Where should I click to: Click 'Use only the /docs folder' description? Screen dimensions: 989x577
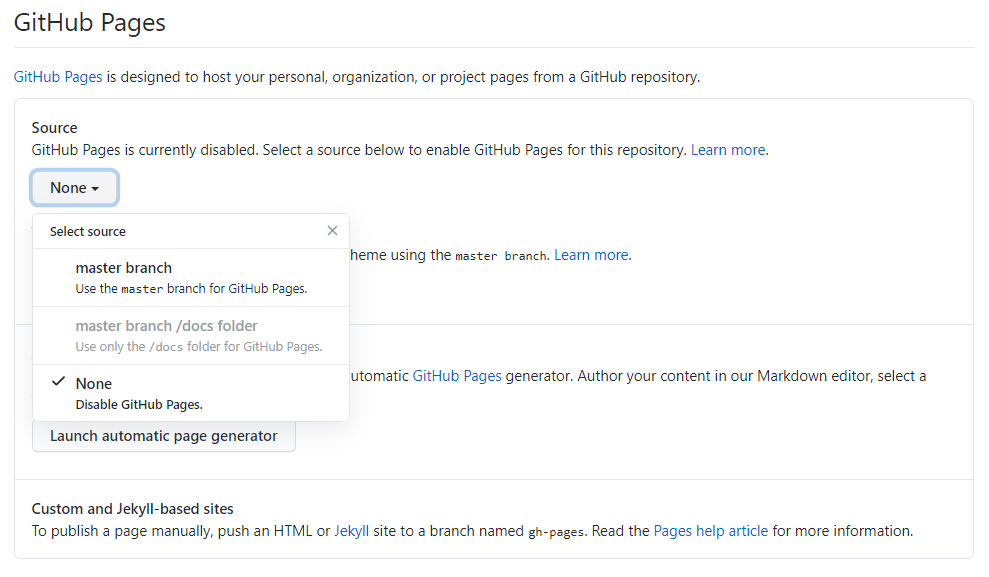click(x=199, y=347)
